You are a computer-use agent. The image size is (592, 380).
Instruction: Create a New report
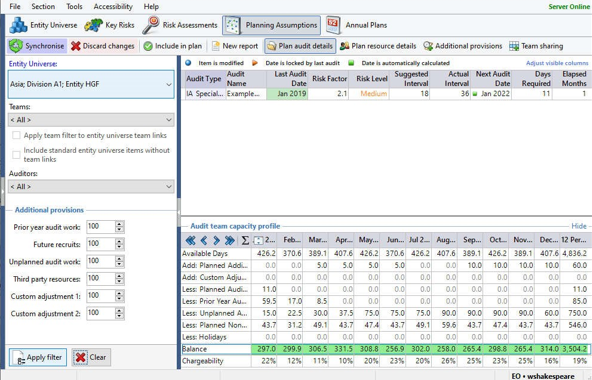[235, 46]
